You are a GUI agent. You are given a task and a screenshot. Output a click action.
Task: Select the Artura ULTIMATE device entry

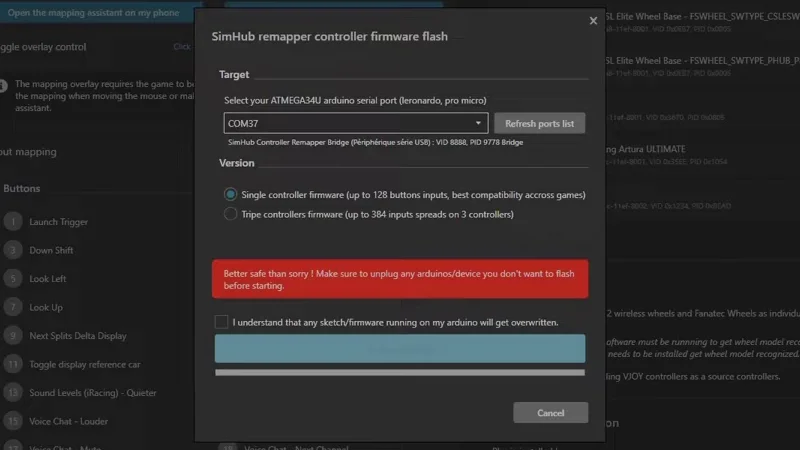[667, 155]
